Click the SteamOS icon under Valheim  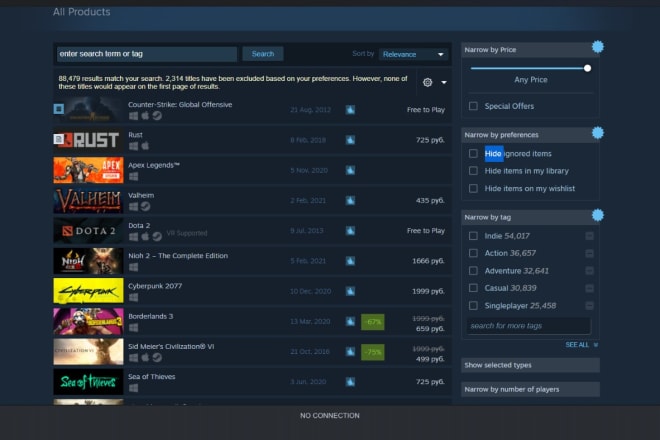click(x=145, y=206)
